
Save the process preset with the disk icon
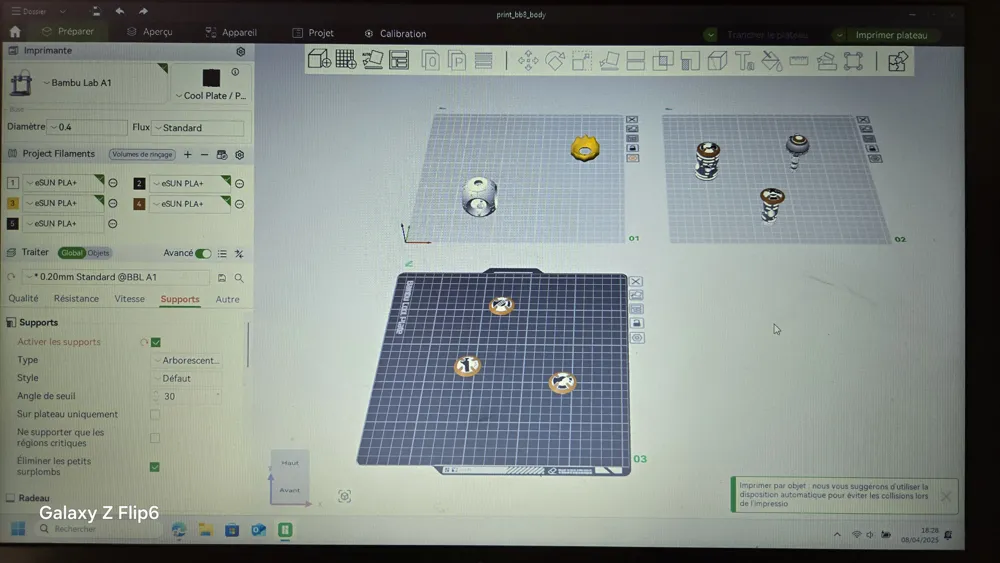222,277
